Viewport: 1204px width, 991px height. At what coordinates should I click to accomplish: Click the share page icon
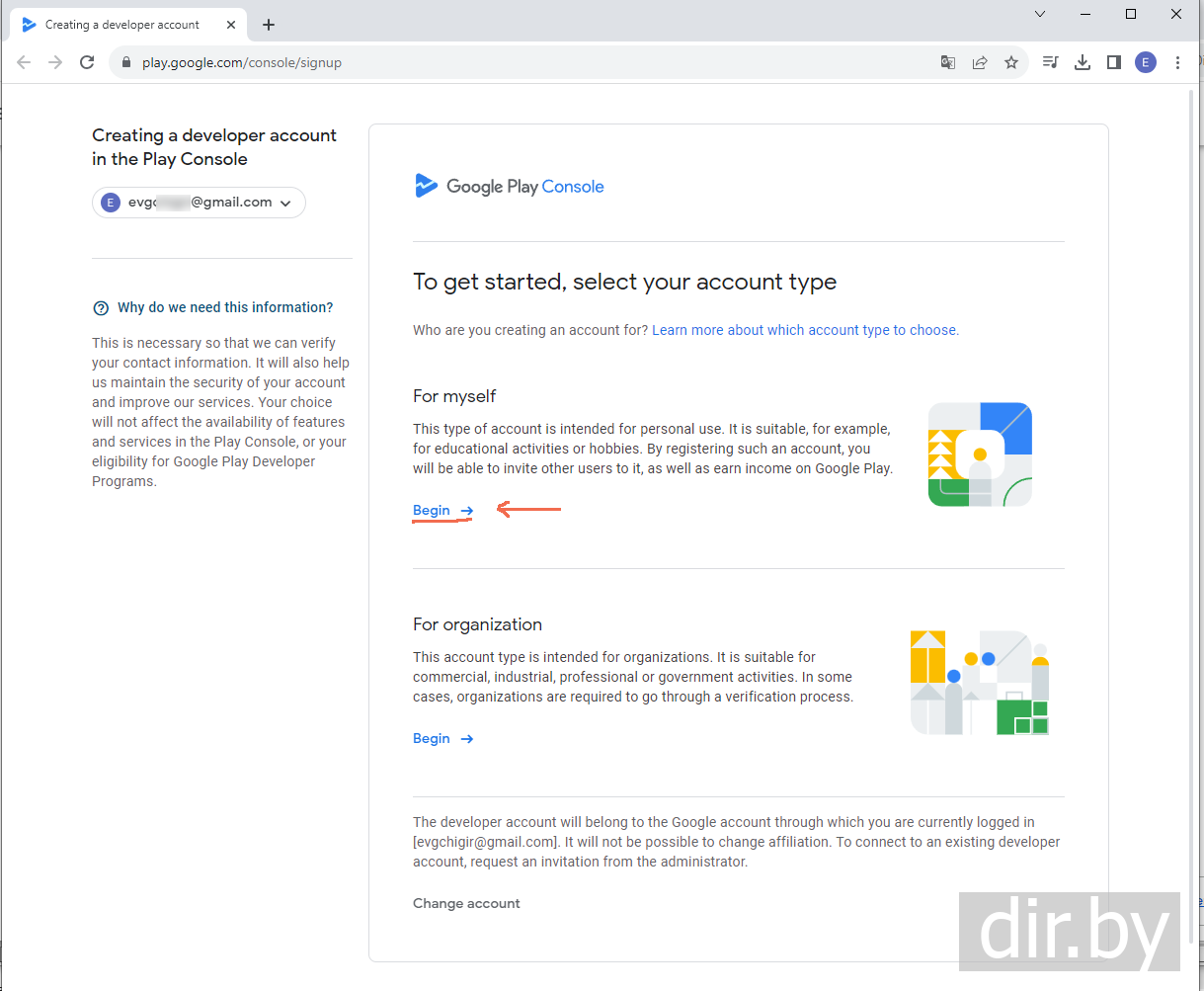pyautogui.click(x=980, y=62)
